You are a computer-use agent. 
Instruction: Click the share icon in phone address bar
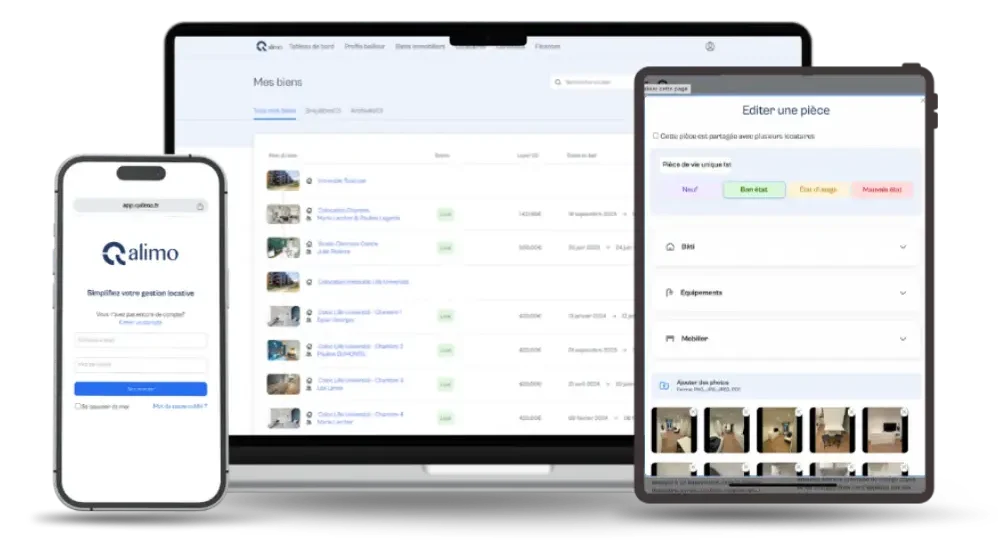(200, 206)
